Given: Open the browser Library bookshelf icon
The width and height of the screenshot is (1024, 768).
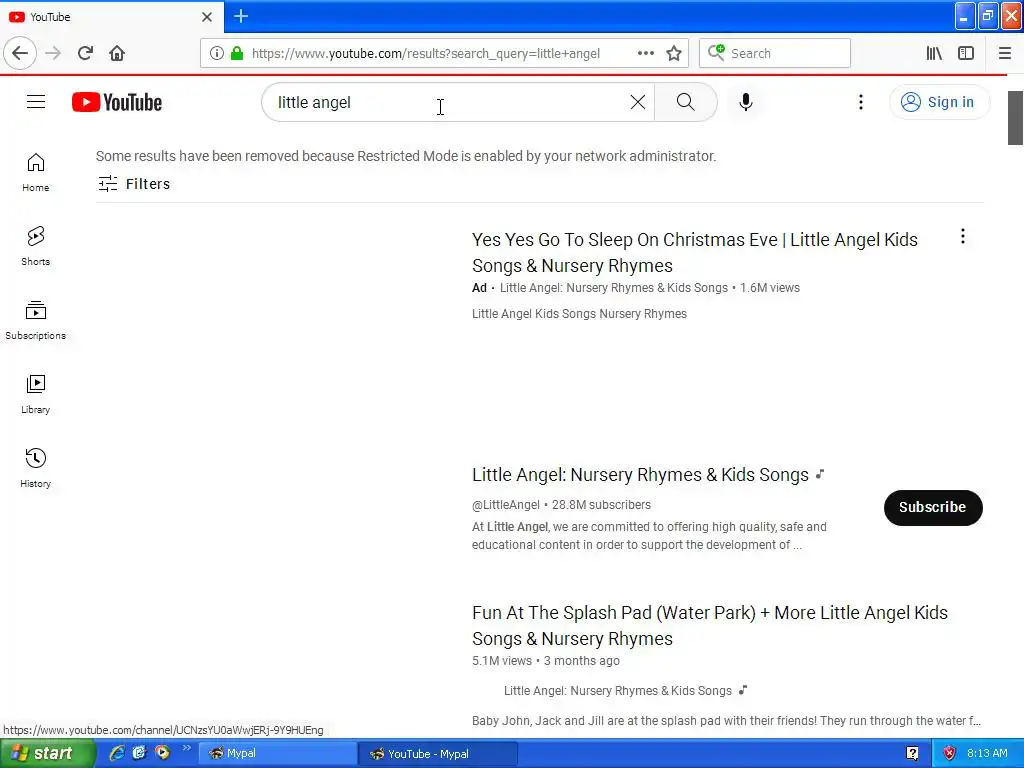Looking at the screenshot, I should [934, 53].
